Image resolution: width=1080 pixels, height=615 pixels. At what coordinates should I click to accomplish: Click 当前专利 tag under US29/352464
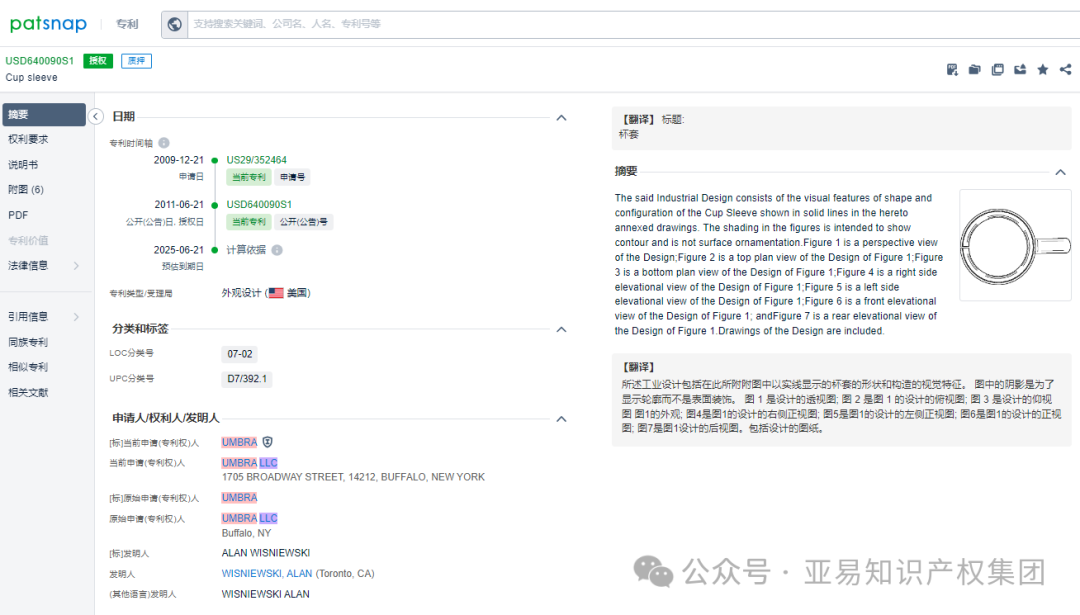point(248,177)
